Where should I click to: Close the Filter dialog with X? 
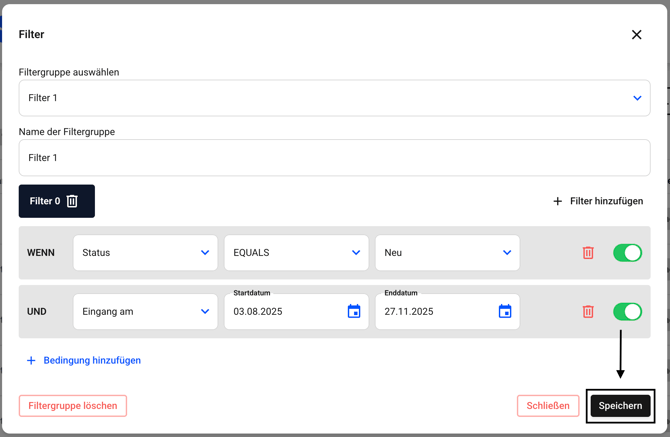(636, 35)
